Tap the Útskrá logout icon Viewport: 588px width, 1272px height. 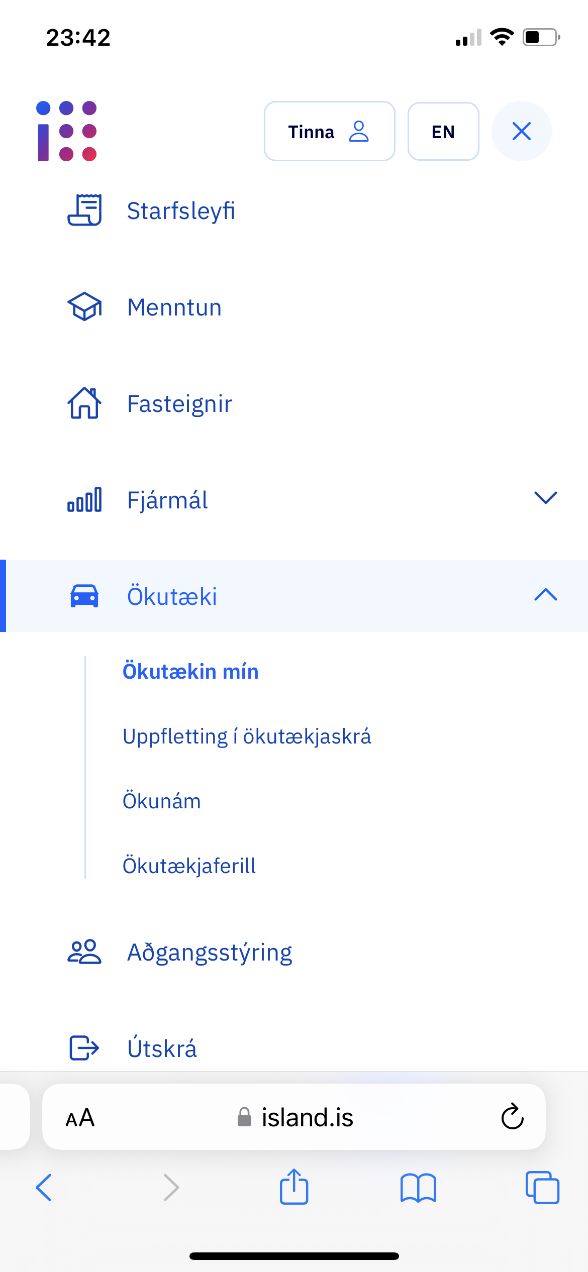(x=85, y=1048)
